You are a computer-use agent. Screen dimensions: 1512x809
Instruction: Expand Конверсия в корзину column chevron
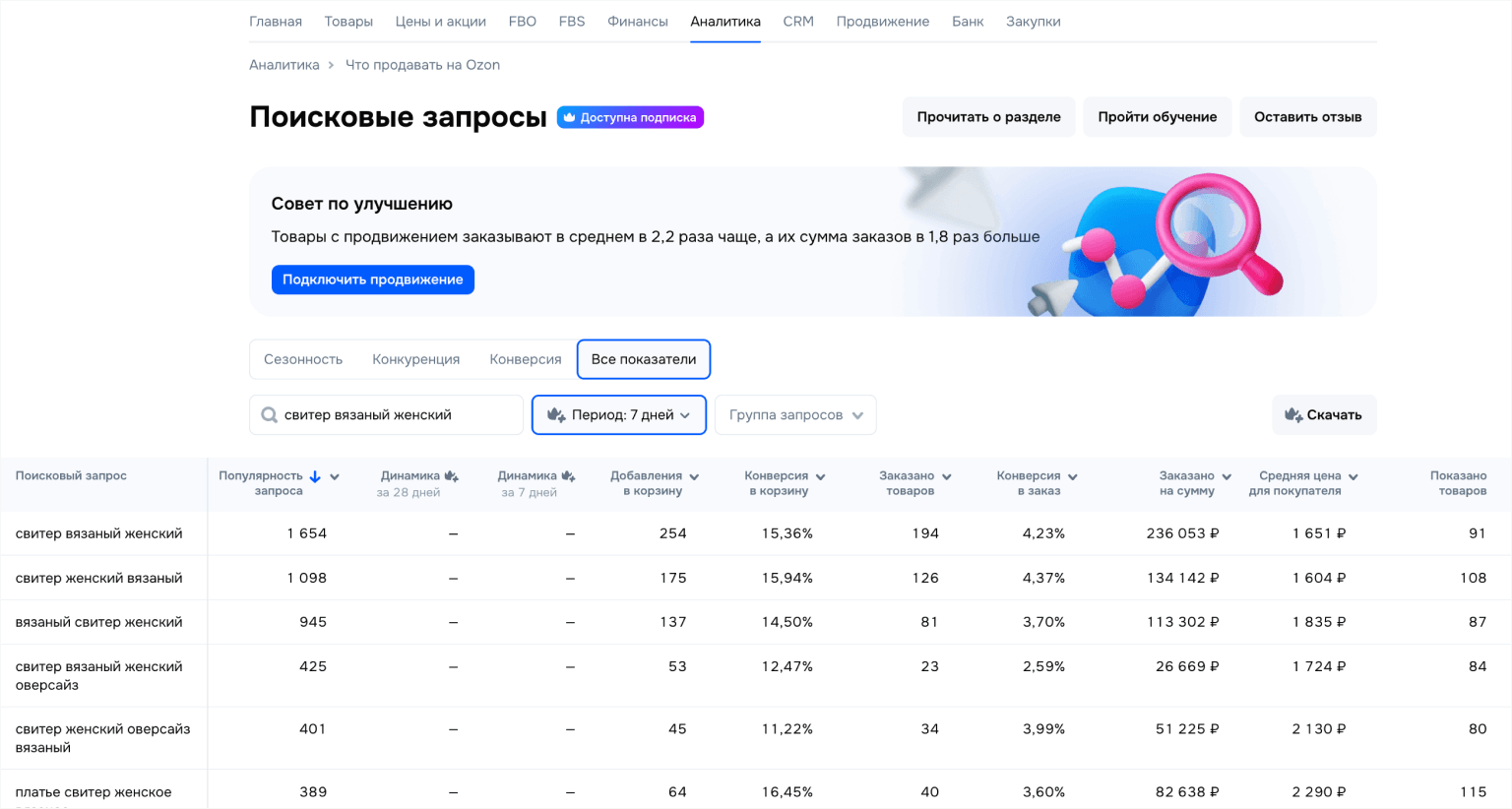[x=820, y=477]
